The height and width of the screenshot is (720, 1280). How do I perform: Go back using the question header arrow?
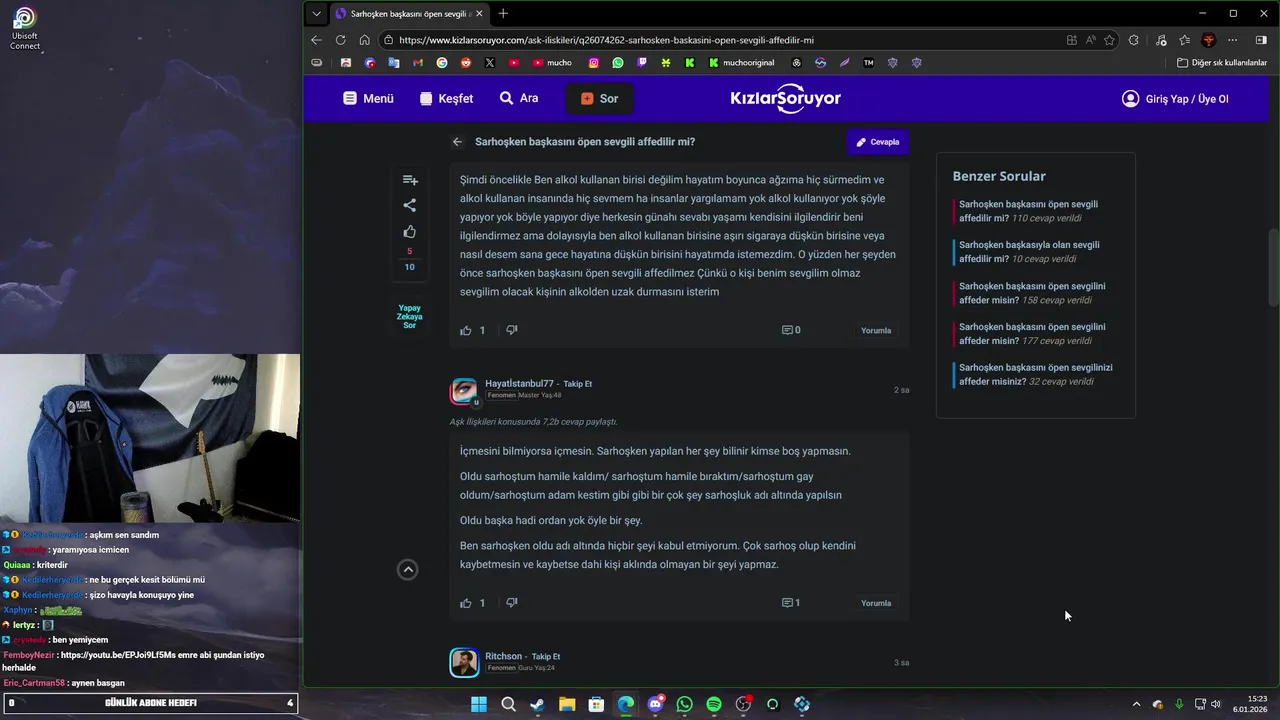(457, 142)
